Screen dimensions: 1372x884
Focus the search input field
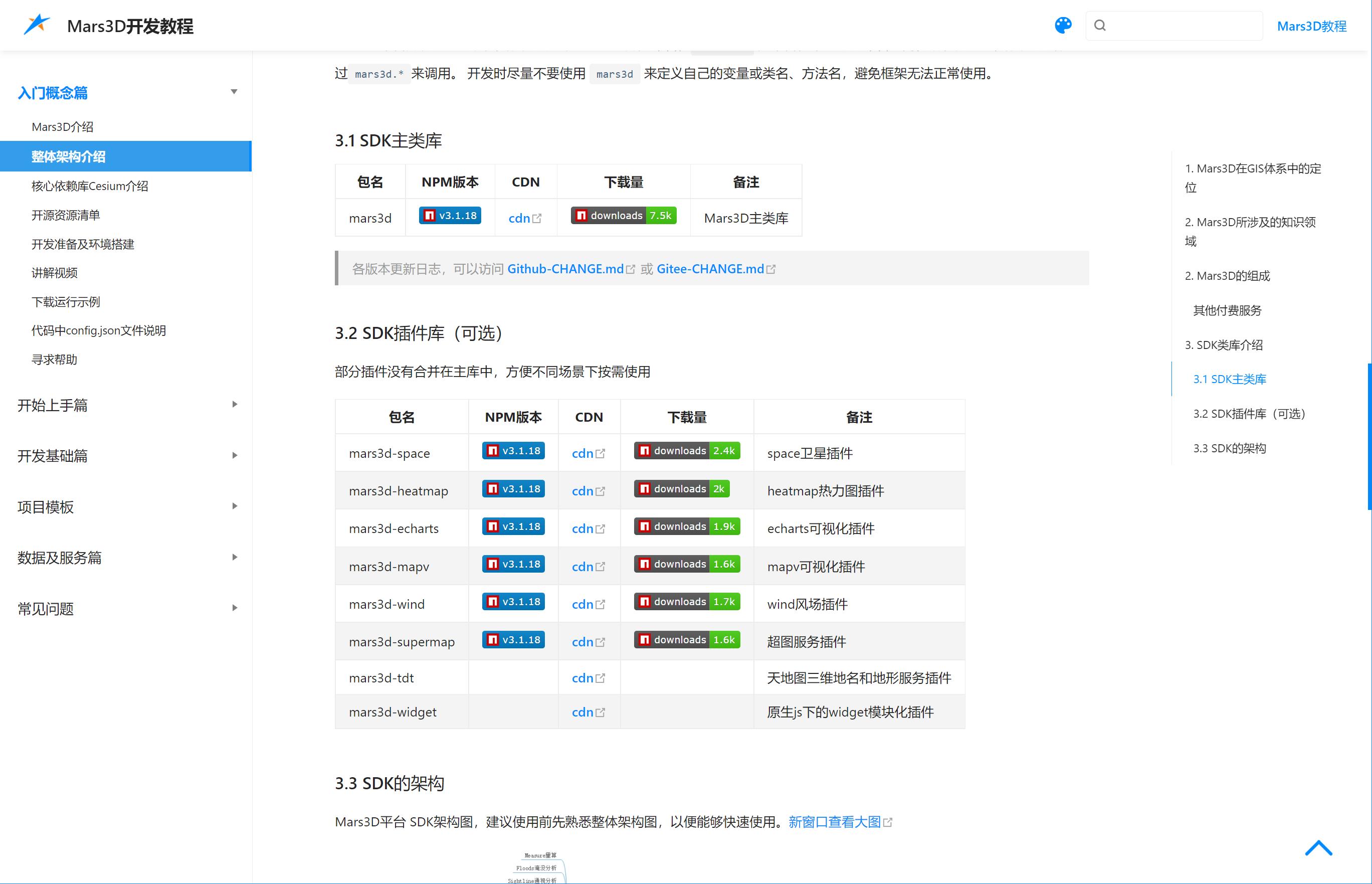click(x=1182, y=25)
